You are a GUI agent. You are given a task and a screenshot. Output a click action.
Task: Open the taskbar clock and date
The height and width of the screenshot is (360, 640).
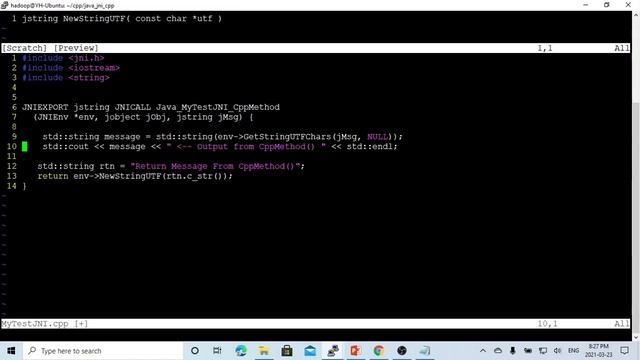598,351
